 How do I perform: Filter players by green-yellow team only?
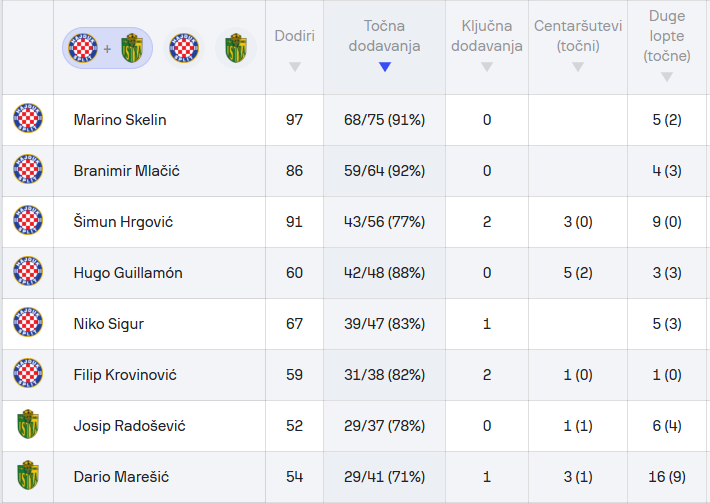point(235,48)
